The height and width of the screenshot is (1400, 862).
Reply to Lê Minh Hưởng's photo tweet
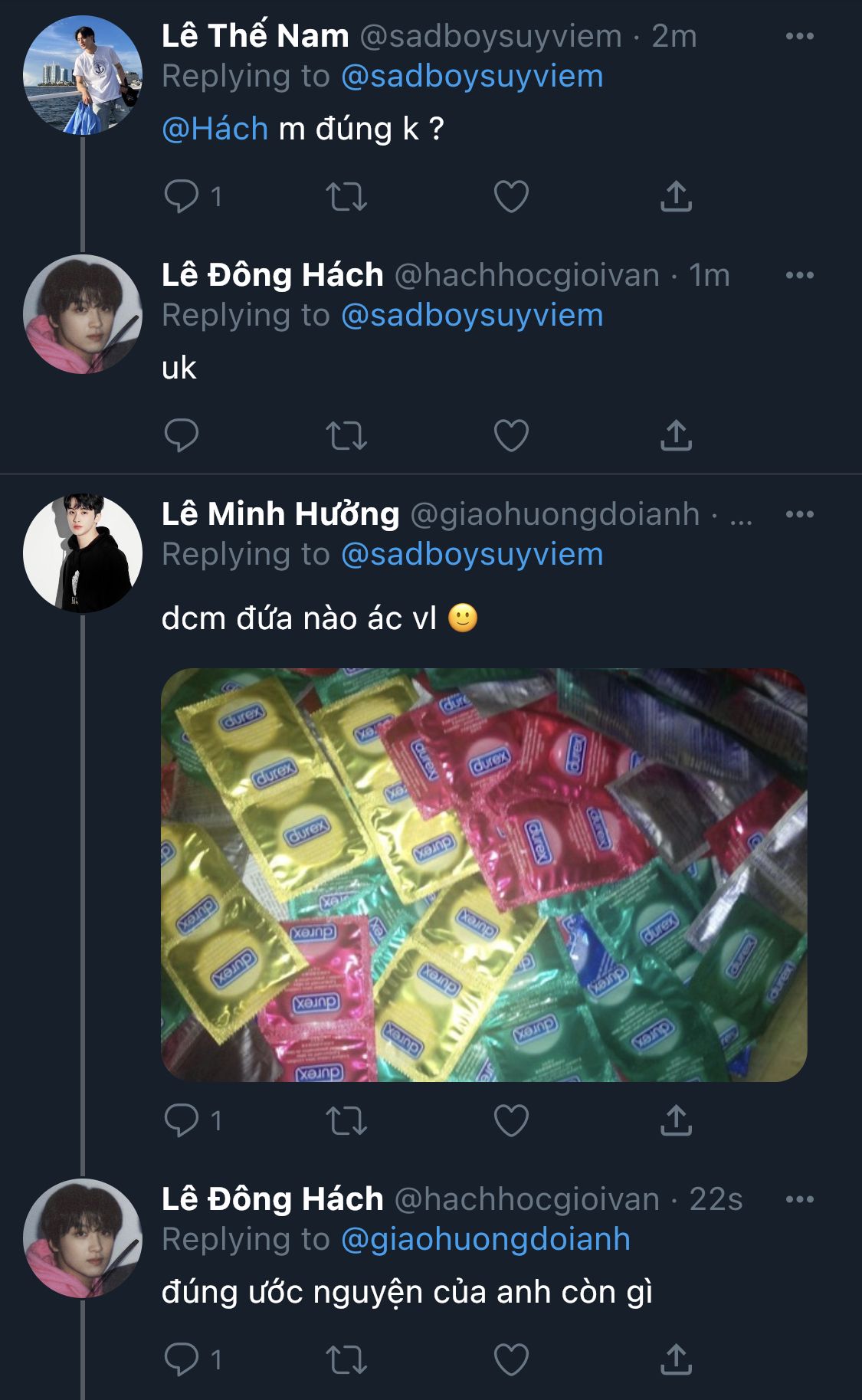[x=182, y=1120]
